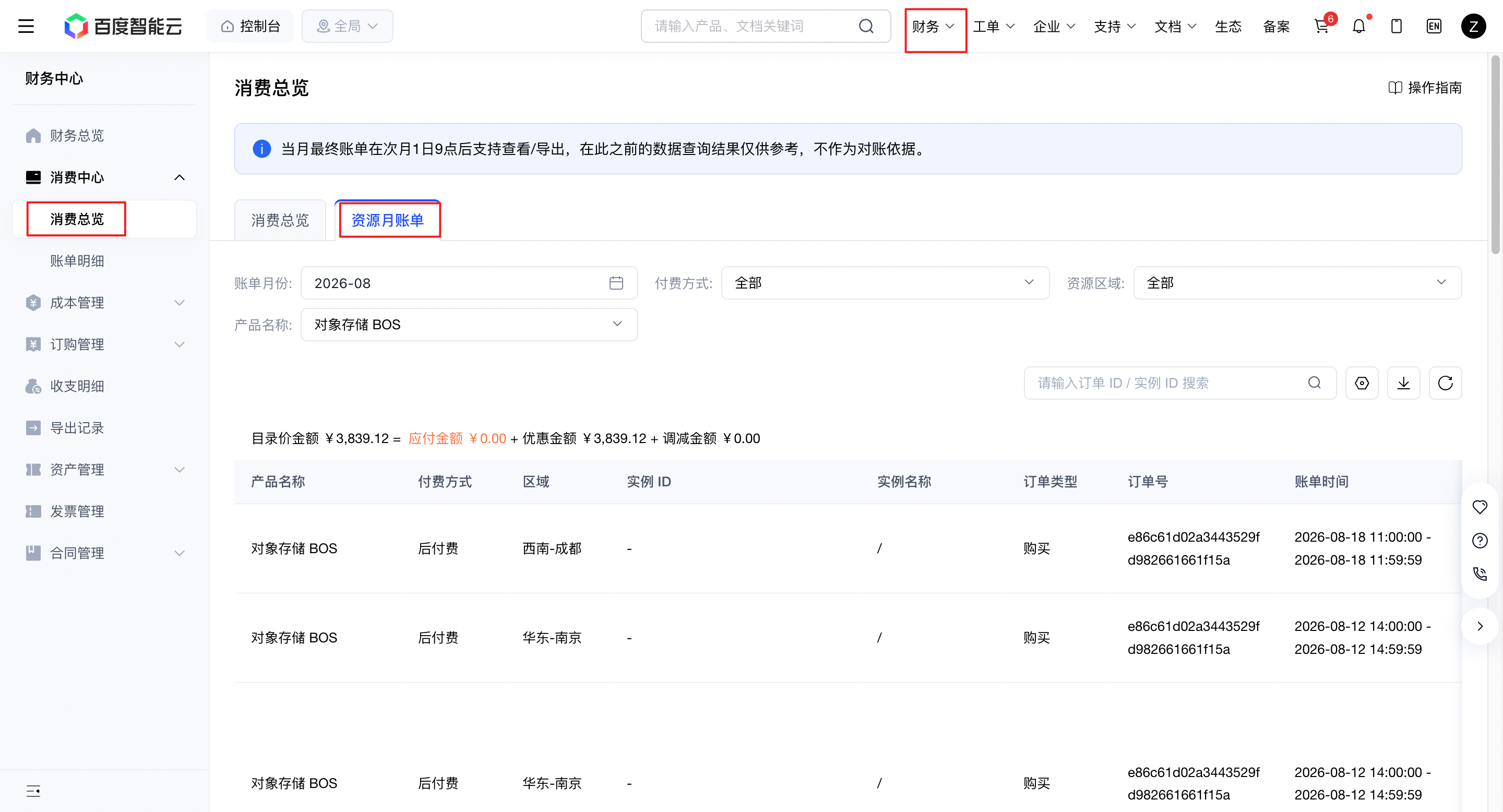Open the 备案 link

tap(1276, 26)
